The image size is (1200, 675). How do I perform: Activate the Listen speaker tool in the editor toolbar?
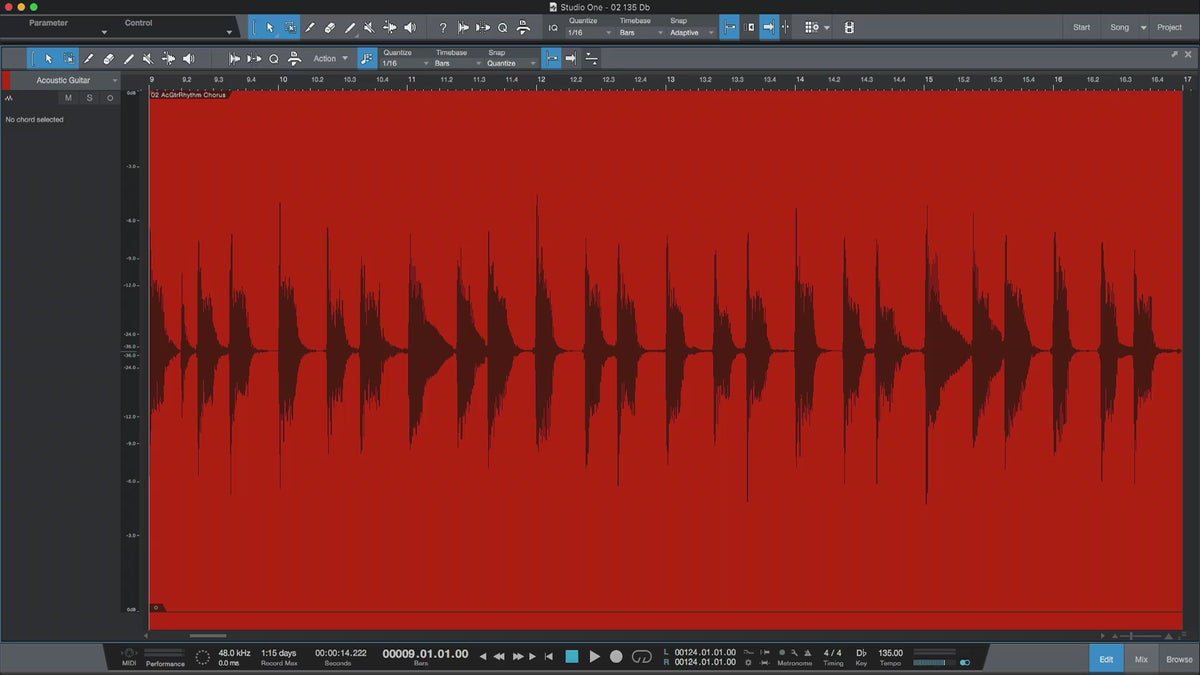click(x=188, y=59)
